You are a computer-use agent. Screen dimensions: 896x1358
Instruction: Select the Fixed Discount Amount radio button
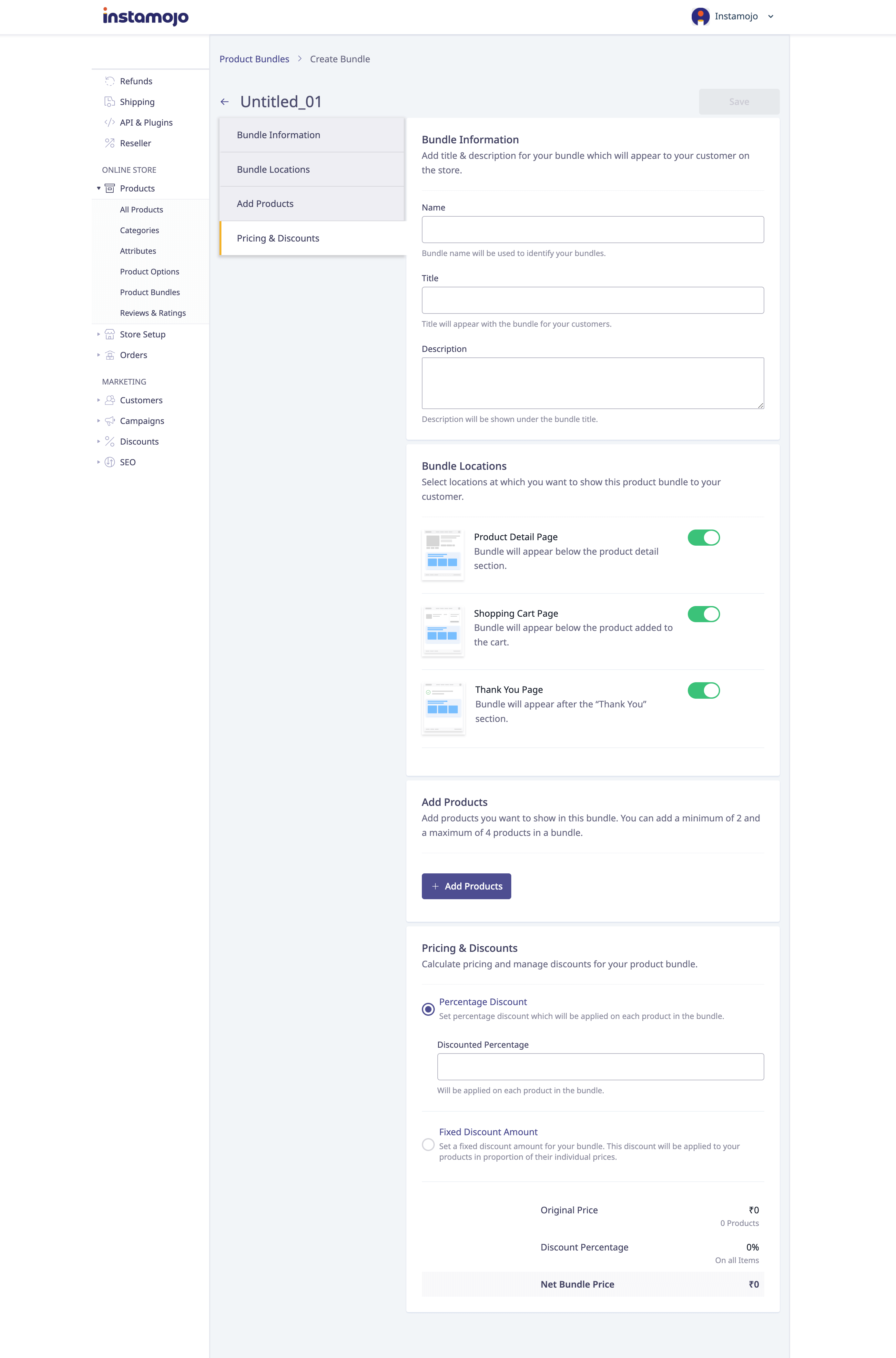(428, 1144)
